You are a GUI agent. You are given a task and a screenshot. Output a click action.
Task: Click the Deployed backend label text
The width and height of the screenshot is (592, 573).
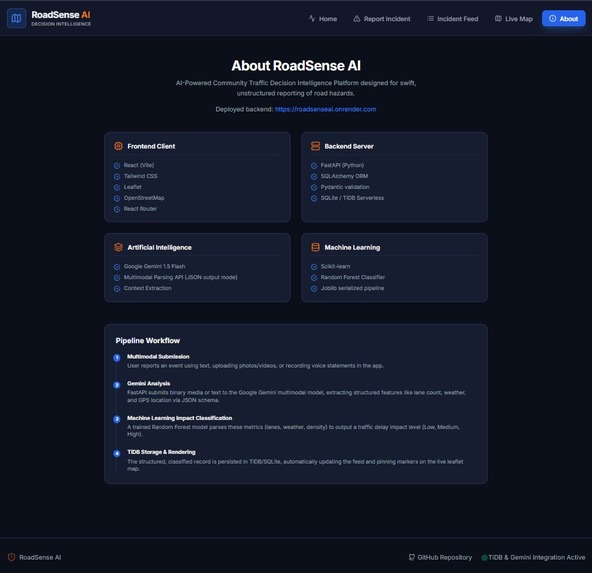click(x=244, y=109)
